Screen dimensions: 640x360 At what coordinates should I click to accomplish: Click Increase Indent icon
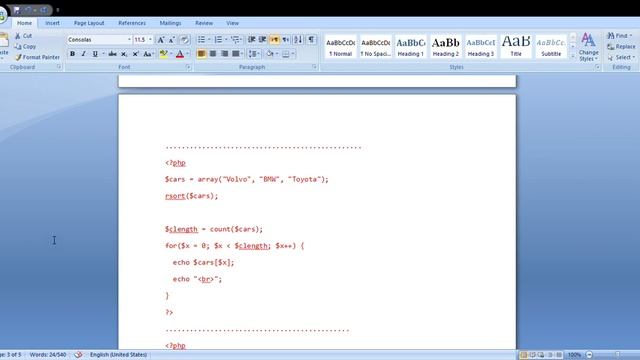coord(262,40)
